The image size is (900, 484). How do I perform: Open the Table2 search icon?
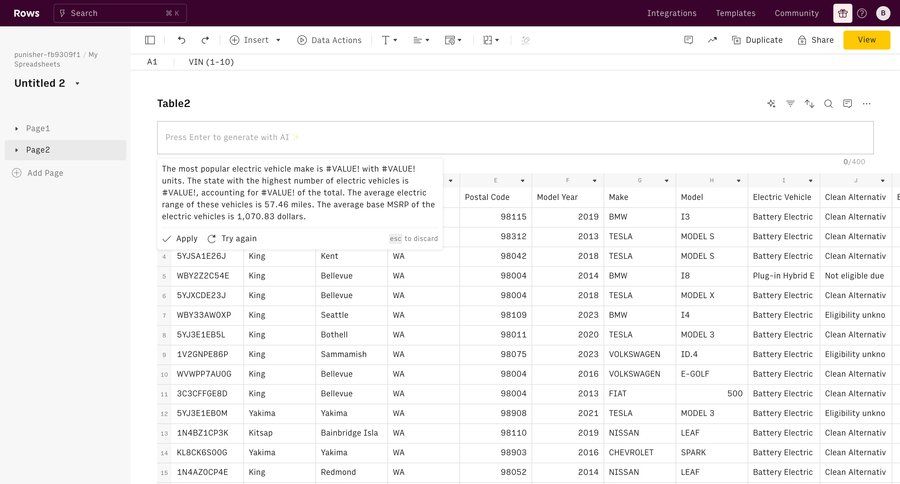tap(828, 104)
